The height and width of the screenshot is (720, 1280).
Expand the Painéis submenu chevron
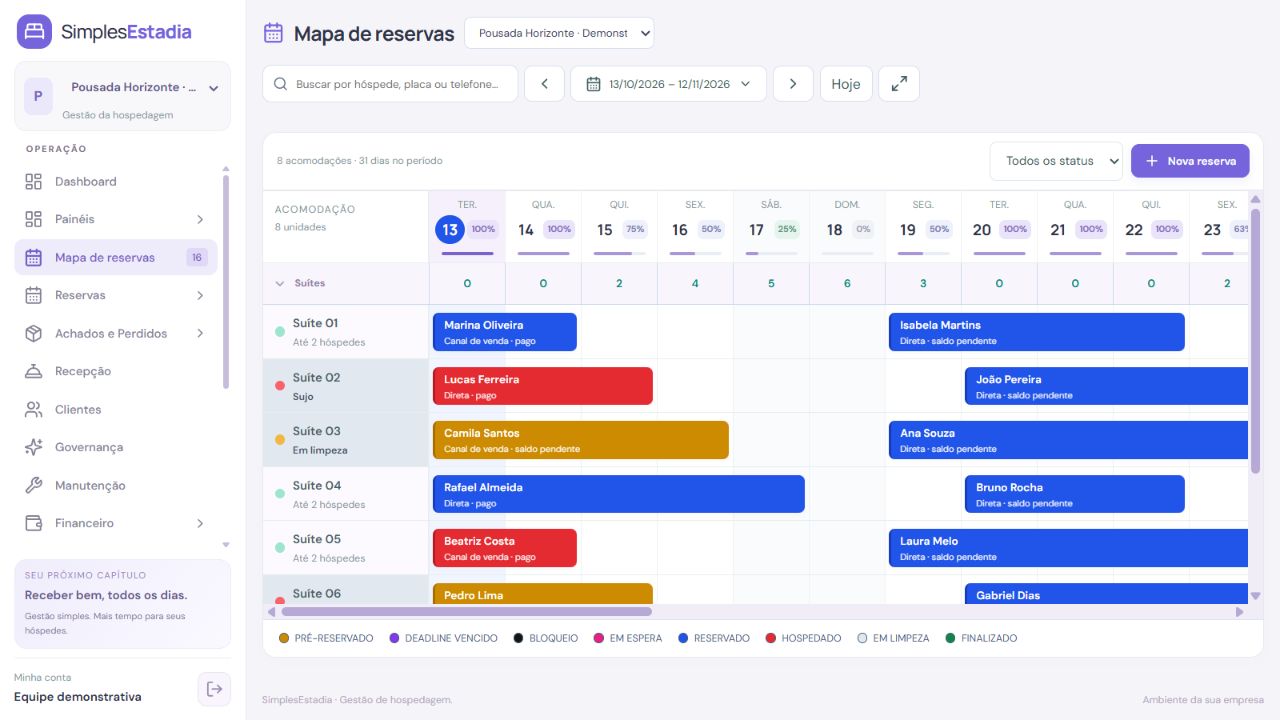pos(200,219)
